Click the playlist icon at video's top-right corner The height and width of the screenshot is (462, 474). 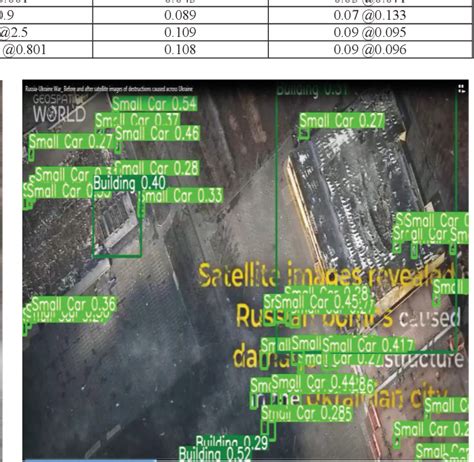tap(461, 88)
